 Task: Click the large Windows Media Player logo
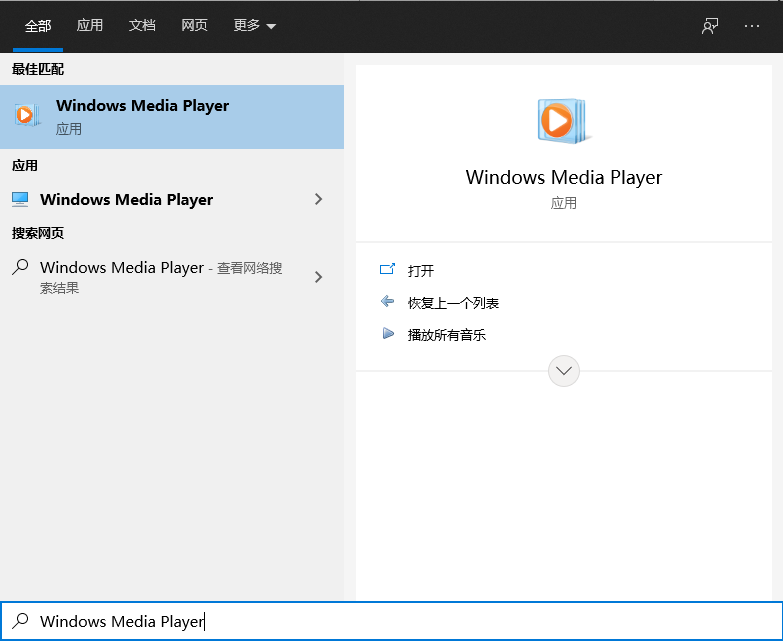click(x=563, y=121)
